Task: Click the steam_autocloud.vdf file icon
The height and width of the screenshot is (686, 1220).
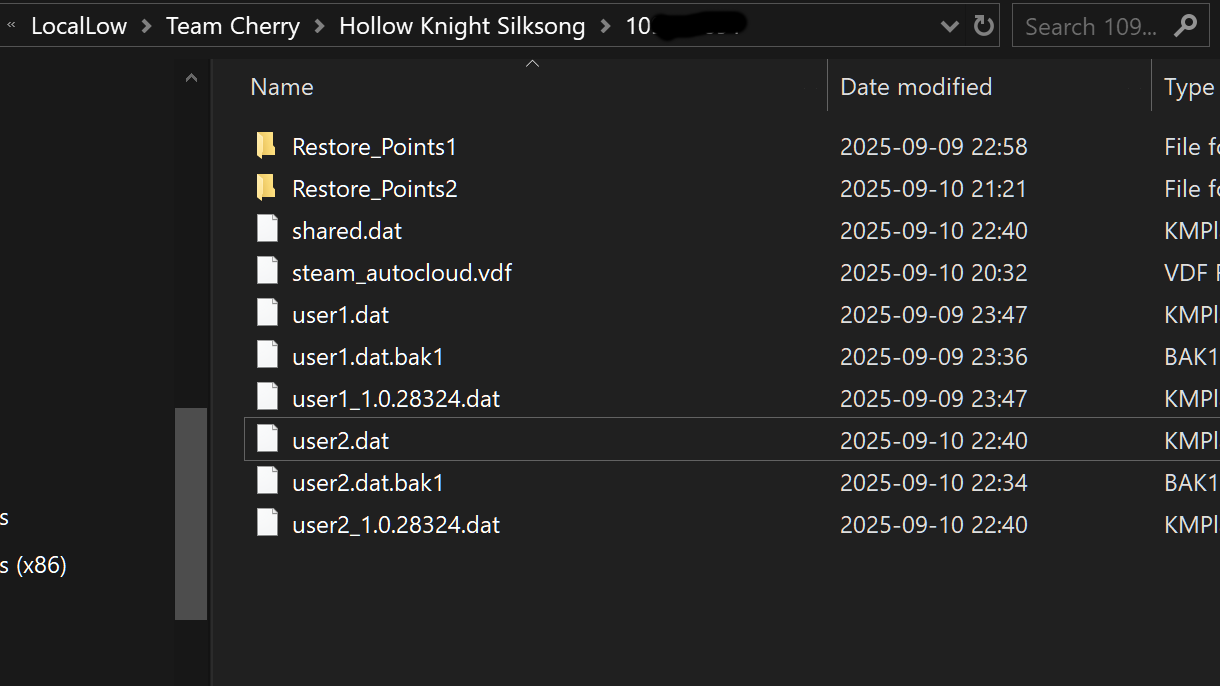Action: [x=267, y=272]
